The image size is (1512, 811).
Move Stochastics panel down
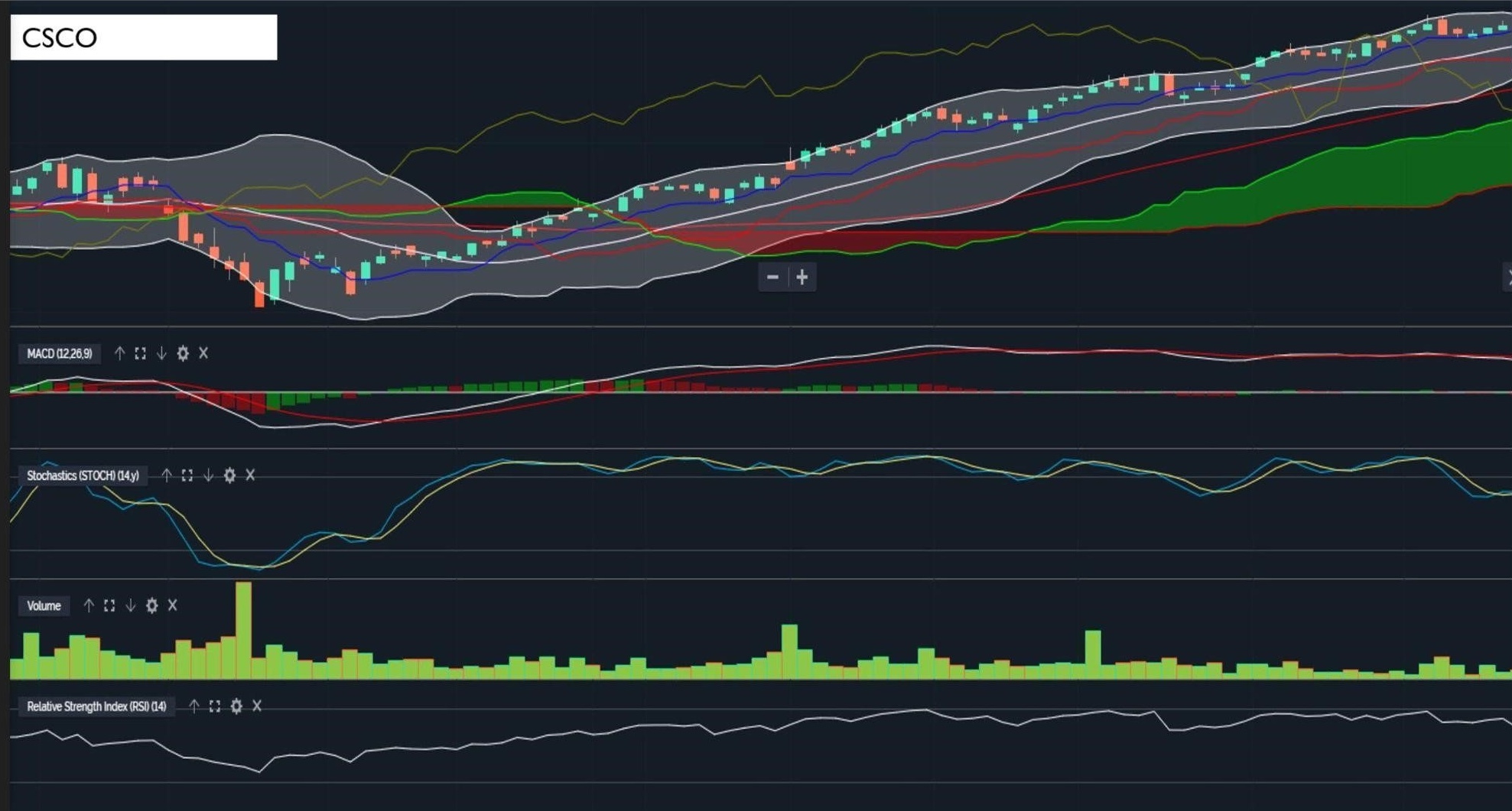click(208, 475)
